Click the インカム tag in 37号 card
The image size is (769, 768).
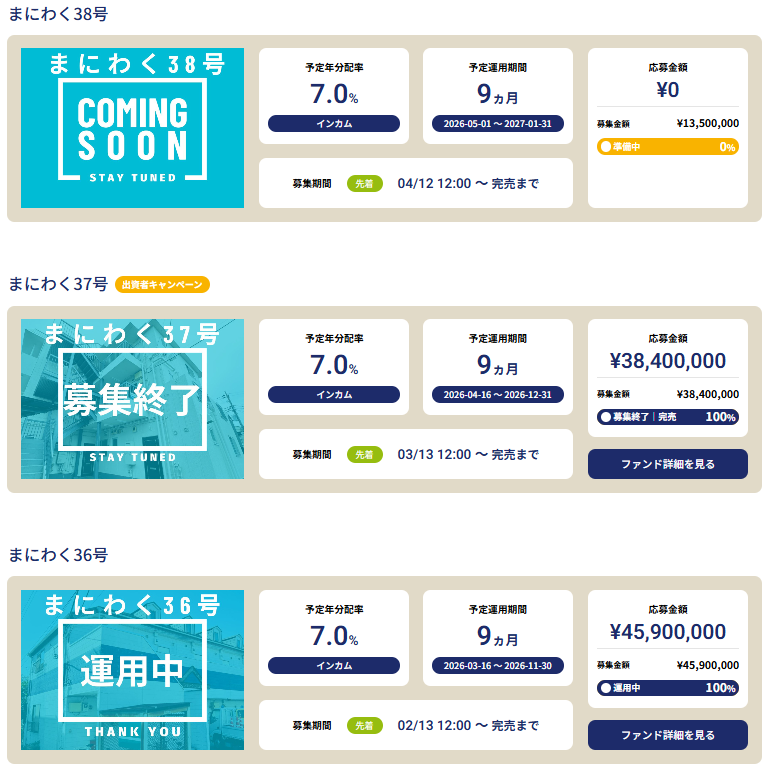click(x=334, y=394)
